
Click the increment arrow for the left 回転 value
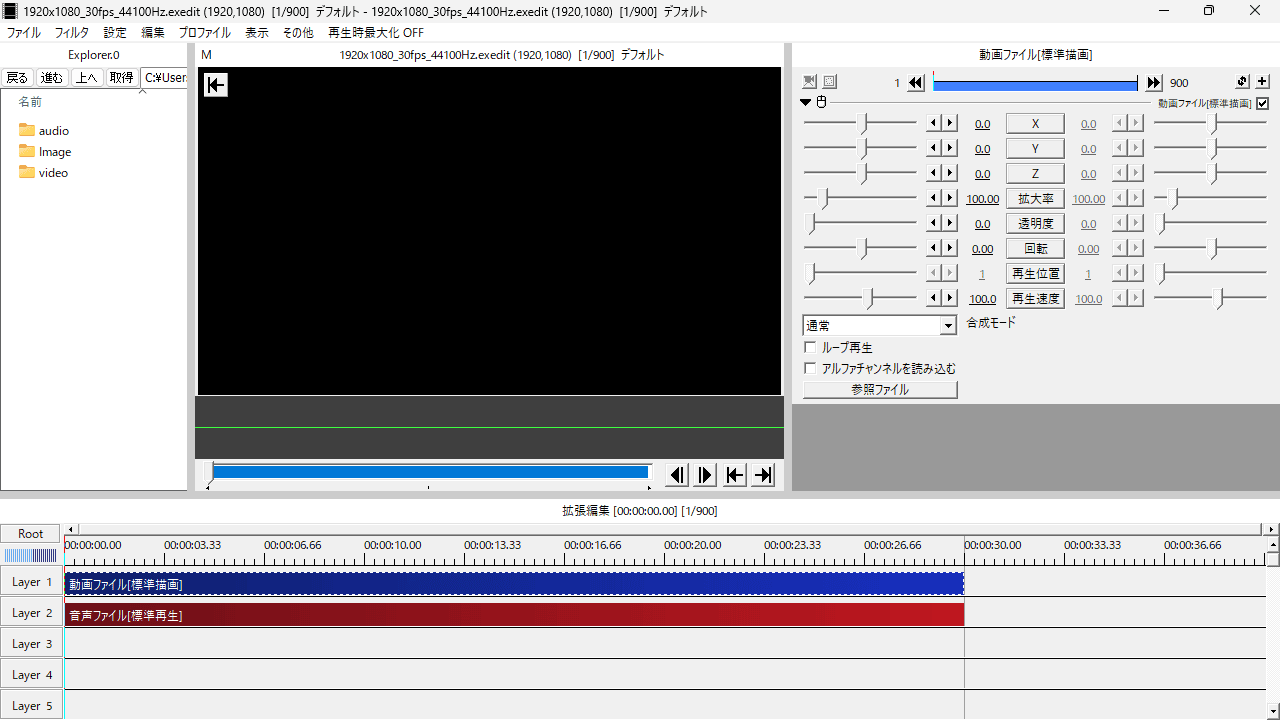pyautogui.click(x=950, y=249)
